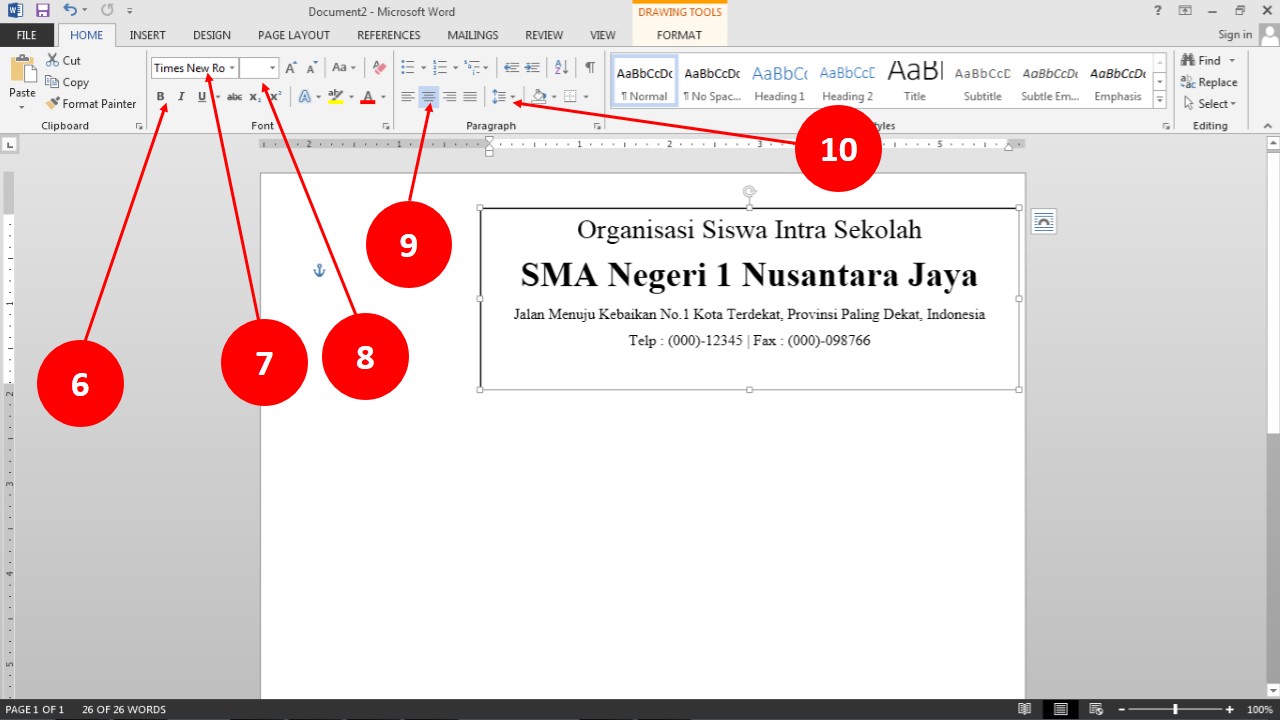
Task: Switch to the INSERT ribbon tab
Action: click(x=147, y=34)
